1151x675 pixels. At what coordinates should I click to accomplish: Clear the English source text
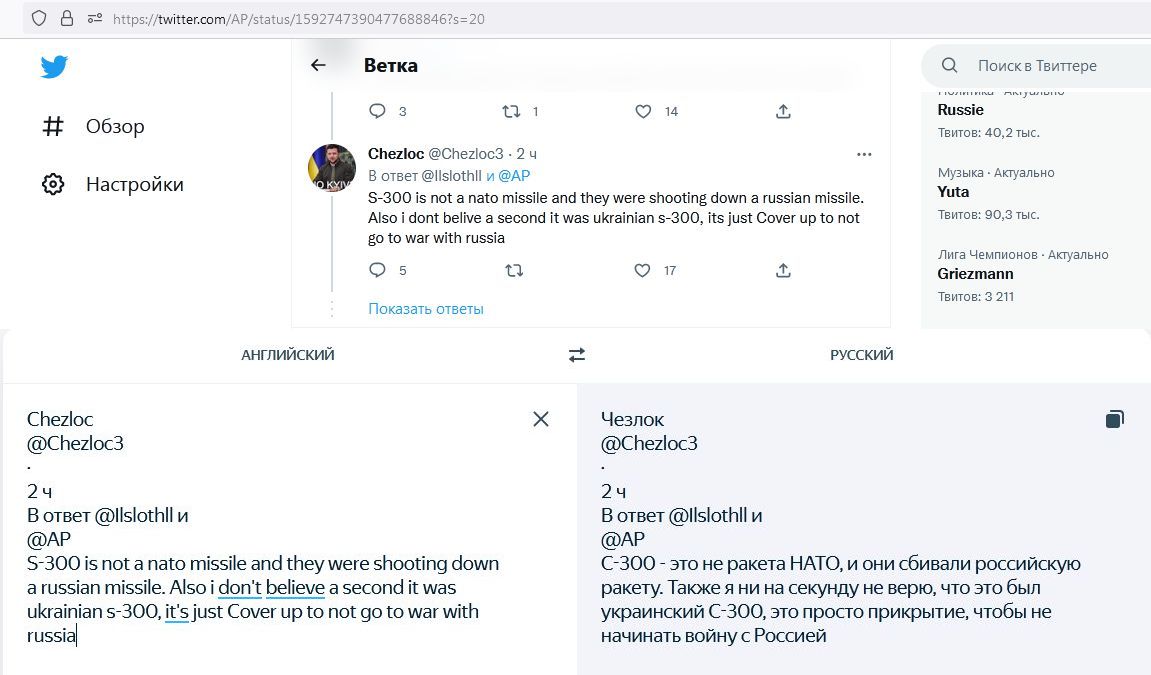click(x=541, y=419)
